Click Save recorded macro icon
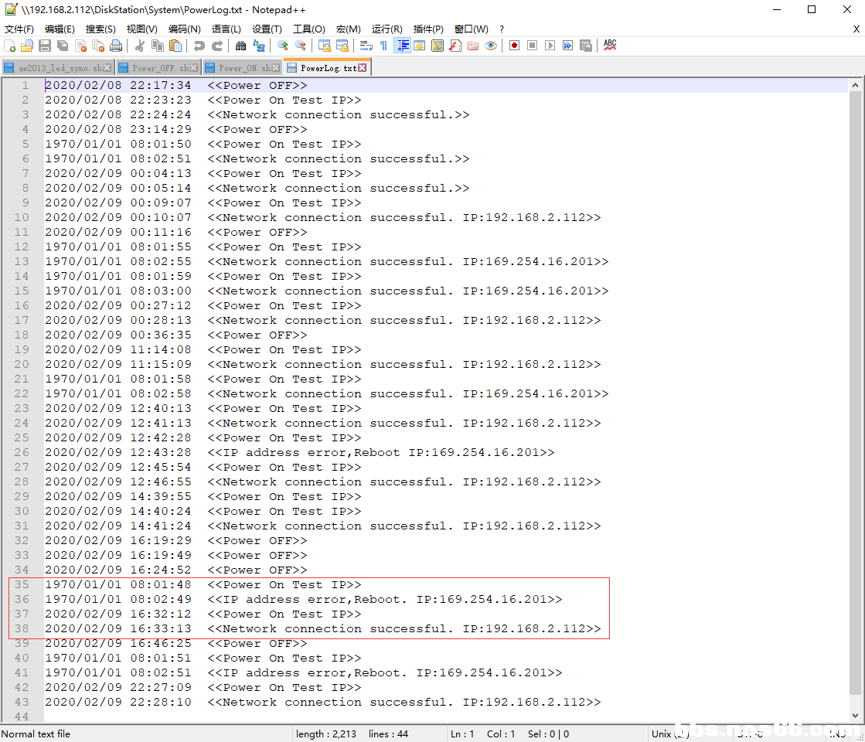The height and width of the screenshot is (742, 865). pos(586,46)
